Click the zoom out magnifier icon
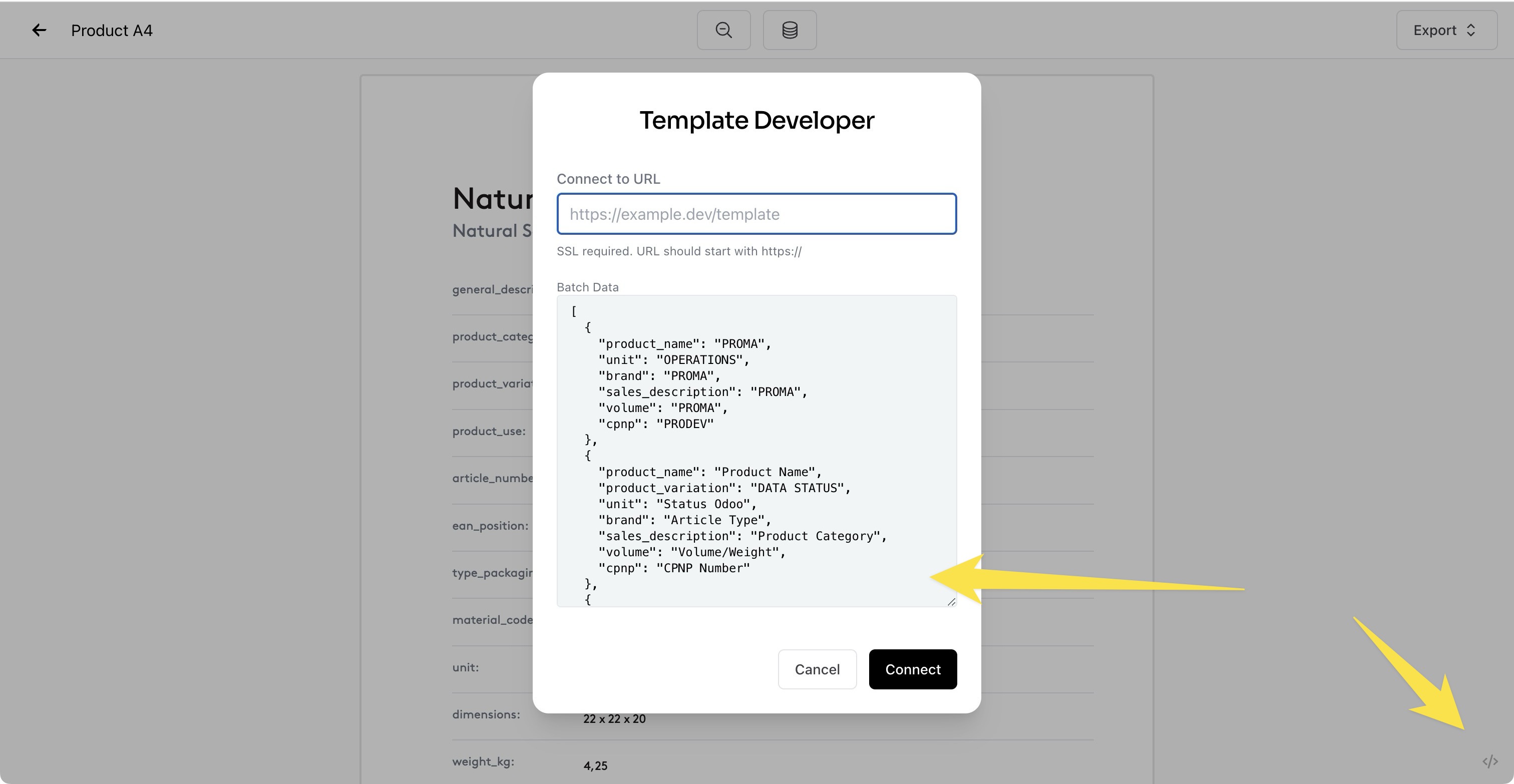1514x784 pixels. (723, 30)
